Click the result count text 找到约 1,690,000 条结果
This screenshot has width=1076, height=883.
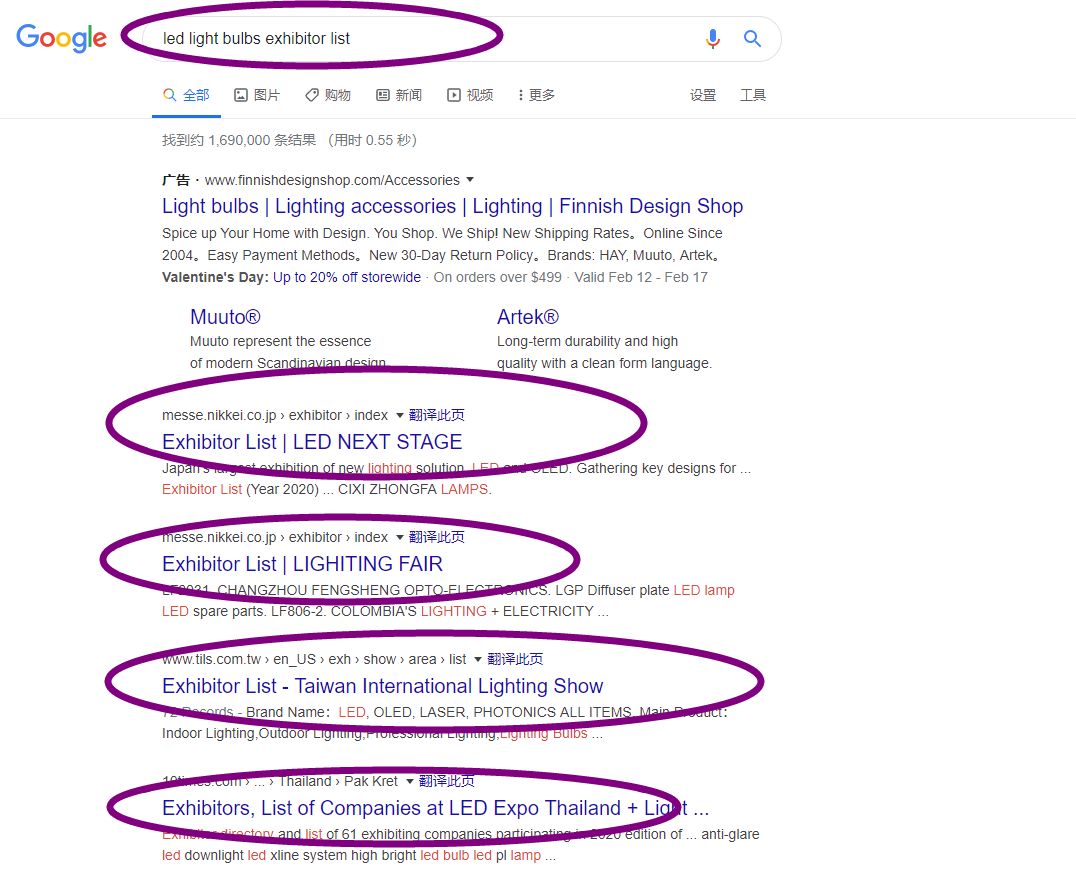[239, 140]
